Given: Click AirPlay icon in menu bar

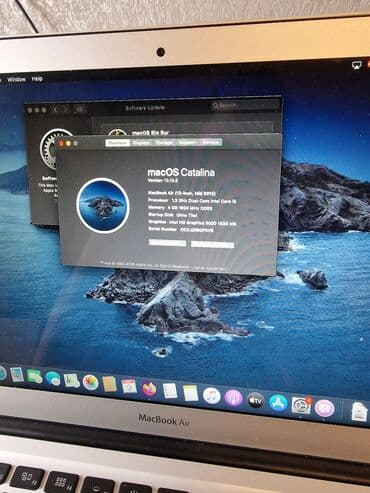Looking at the screenshot, I should (357, 65).
